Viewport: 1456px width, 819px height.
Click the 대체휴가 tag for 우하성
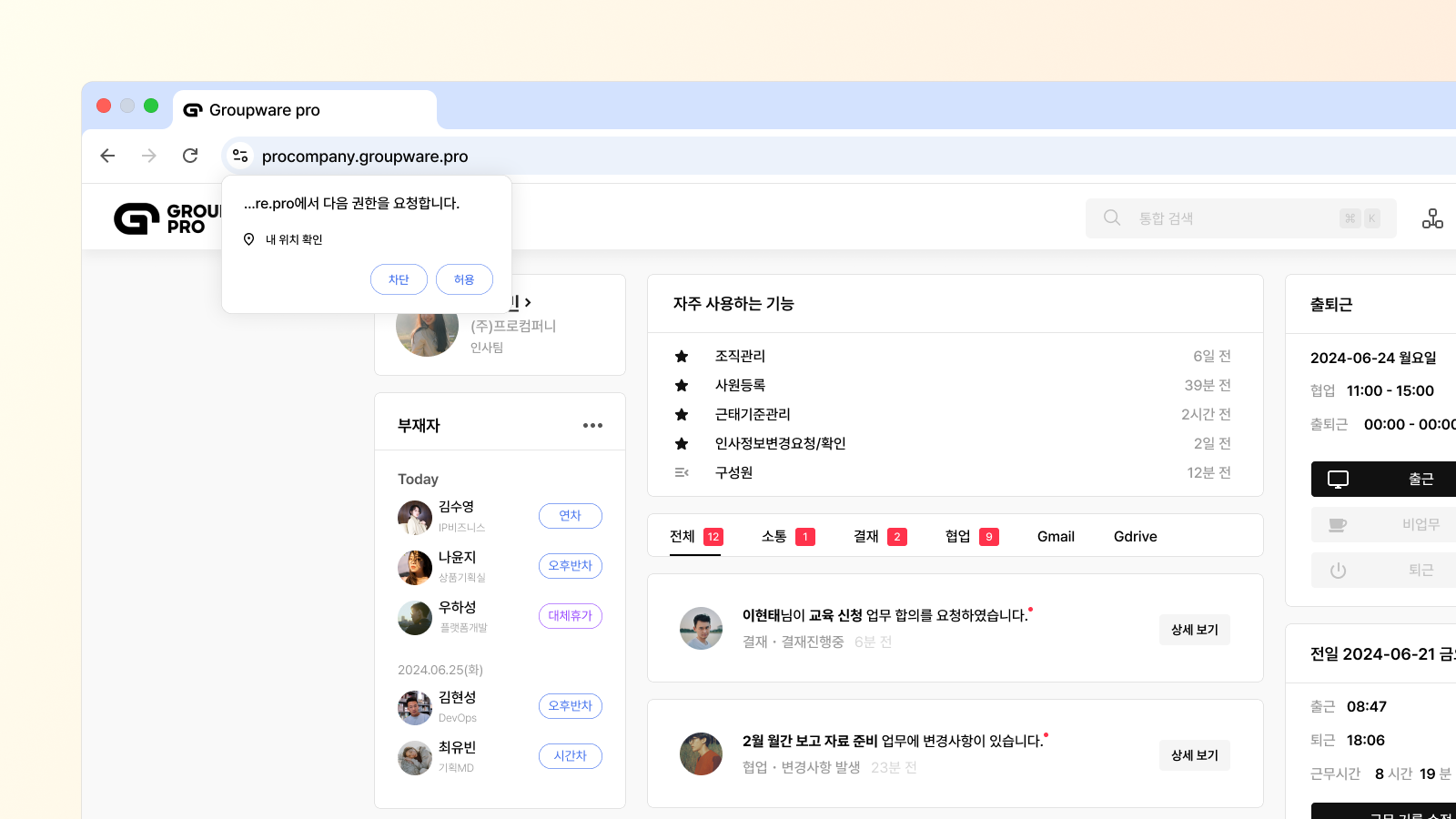(571, 616)
